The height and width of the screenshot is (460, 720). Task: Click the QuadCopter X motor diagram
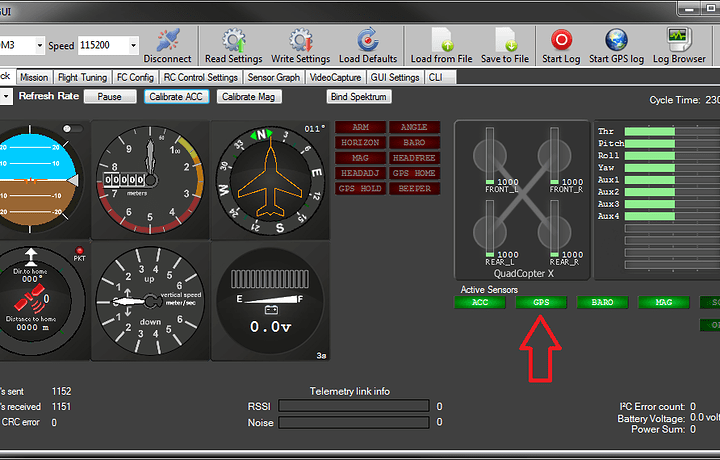[x=522, y=200]
